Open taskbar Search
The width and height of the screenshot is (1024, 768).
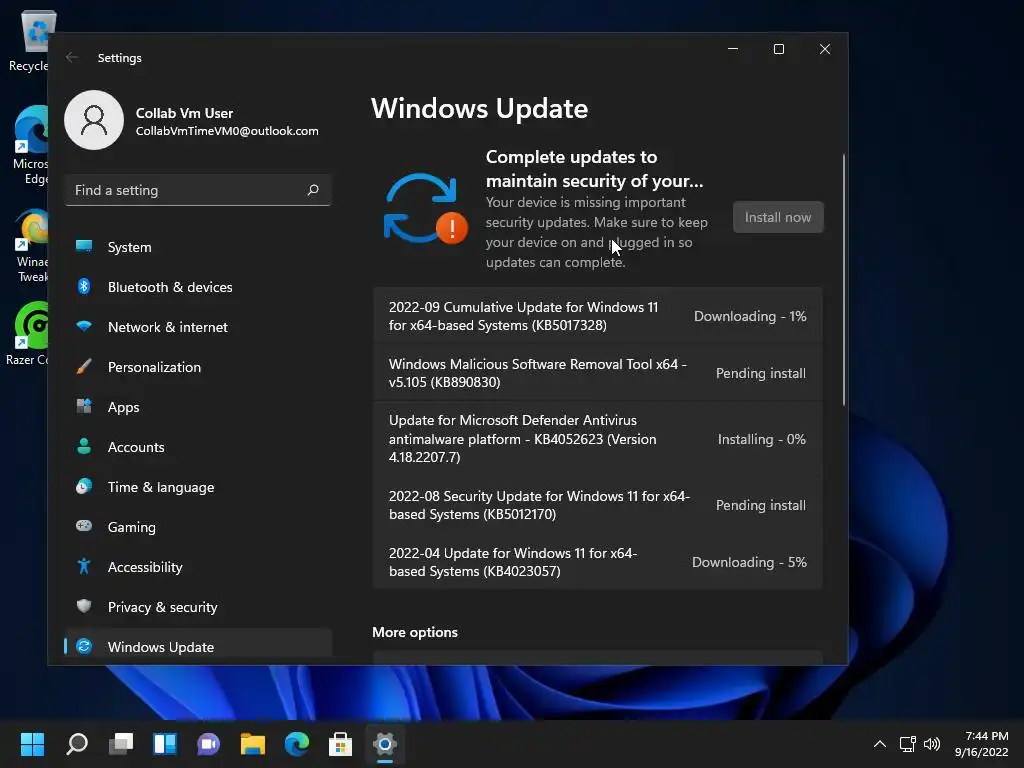coord(76,743)
